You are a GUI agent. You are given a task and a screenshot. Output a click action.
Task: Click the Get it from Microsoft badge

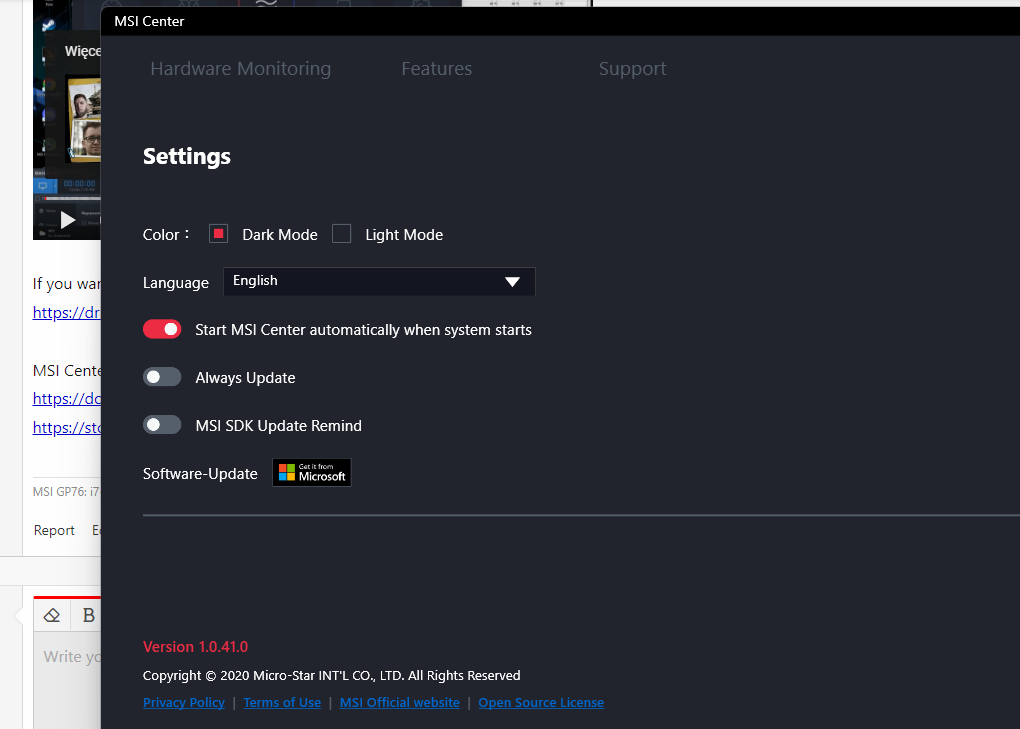click(x=312, y=473)
